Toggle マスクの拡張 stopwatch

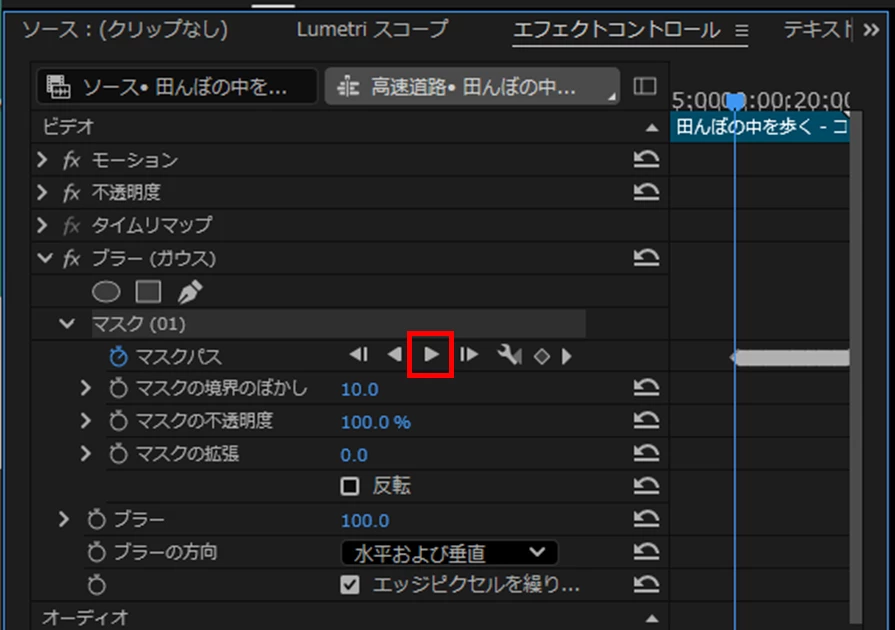pos(118,454)
